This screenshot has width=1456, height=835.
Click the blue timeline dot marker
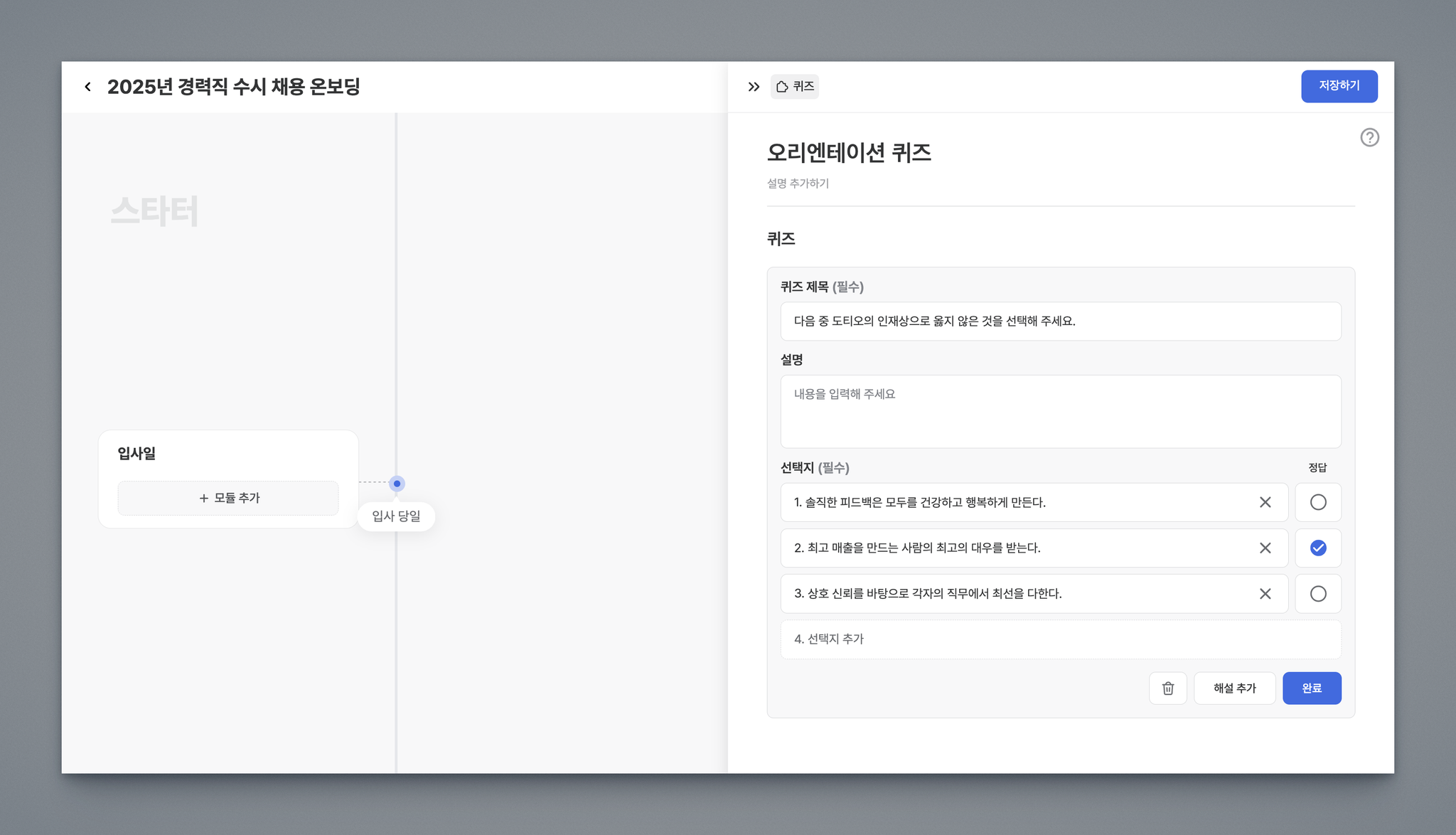point(397,484)
